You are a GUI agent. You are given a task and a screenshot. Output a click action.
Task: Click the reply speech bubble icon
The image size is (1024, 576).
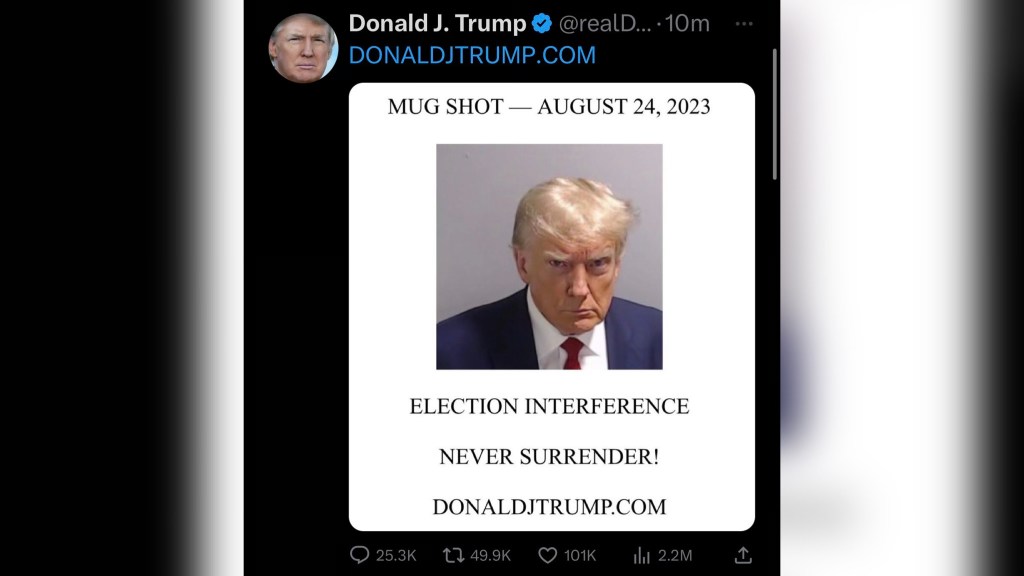click(360, 555)
